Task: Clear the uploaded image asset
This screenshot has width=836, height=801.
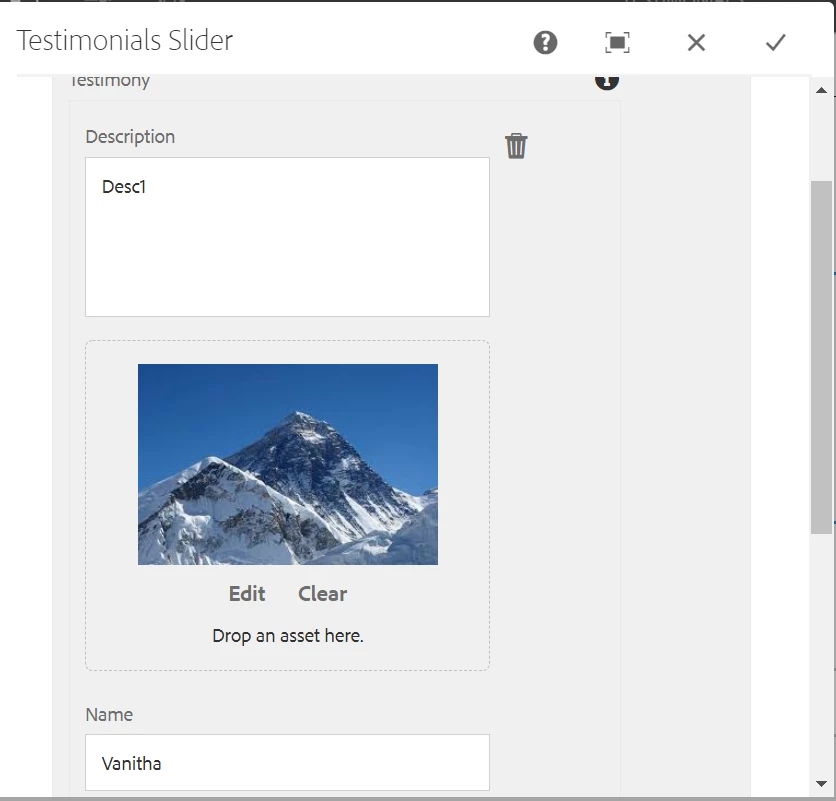Action: point(323,594)
